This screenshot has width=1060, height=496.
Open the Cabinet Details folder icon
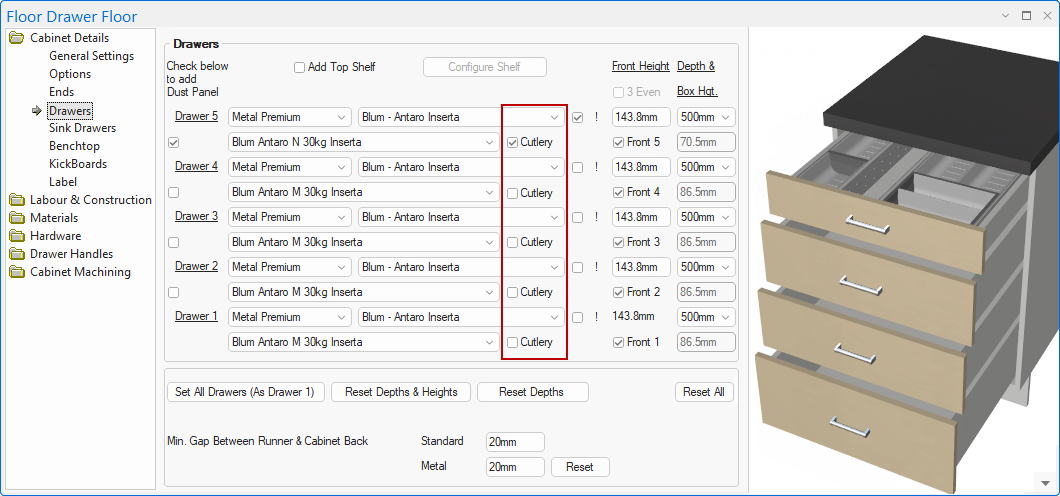[17, 38]
